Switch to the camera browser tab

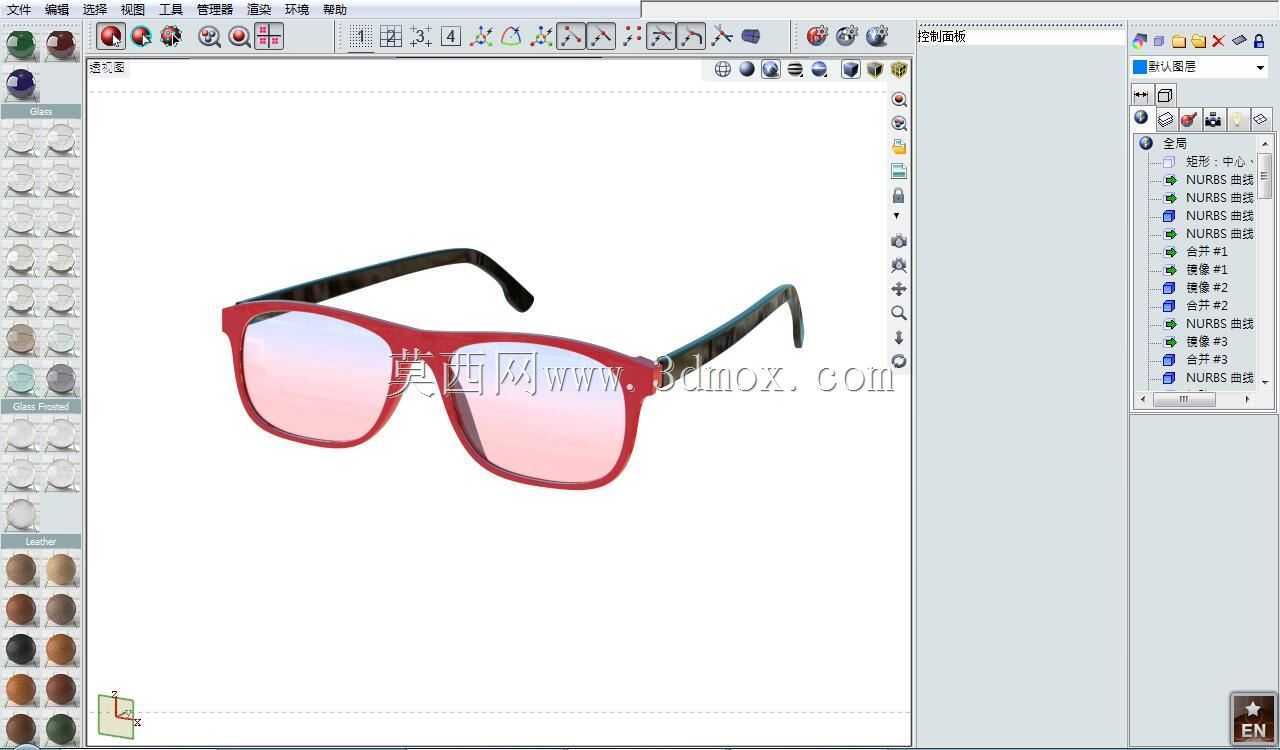coord(1213,119)
